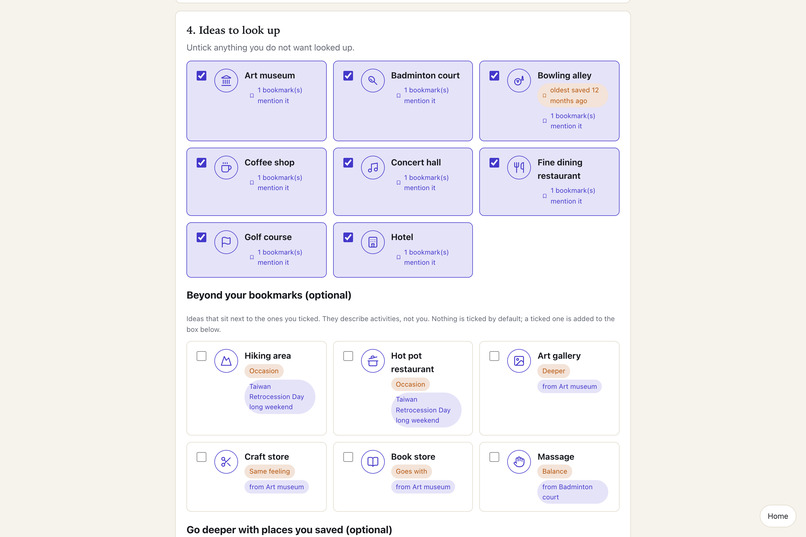The width and height of the screenshot is (806, 537).
Task: Click bookmark mention text under Golf course
Action: tap(280, 257)
